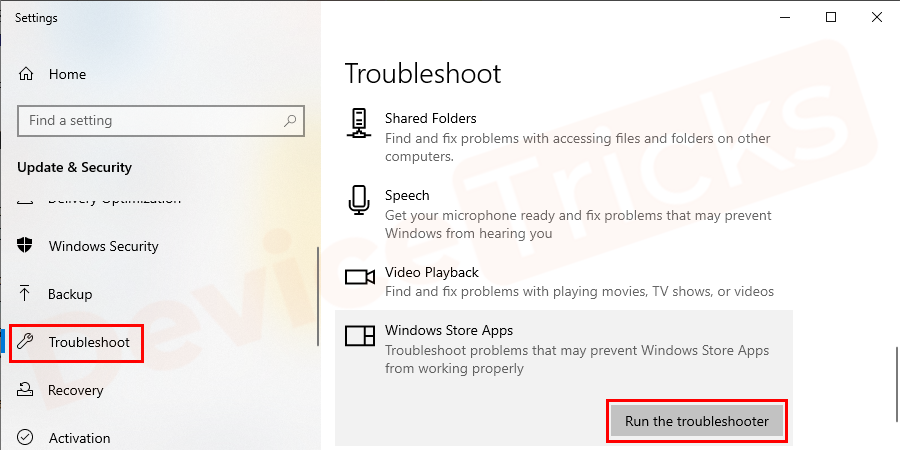Click the search magnifier icon
Screen dimensions: 900x450
tap(290, 121)
